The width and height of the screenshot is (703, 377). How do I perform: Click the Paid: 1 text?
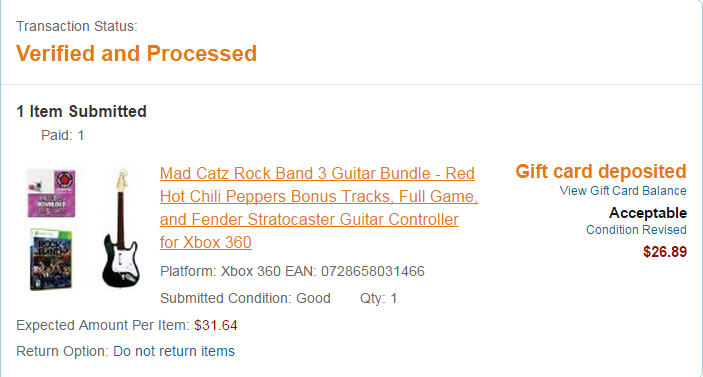click(62, 135)
